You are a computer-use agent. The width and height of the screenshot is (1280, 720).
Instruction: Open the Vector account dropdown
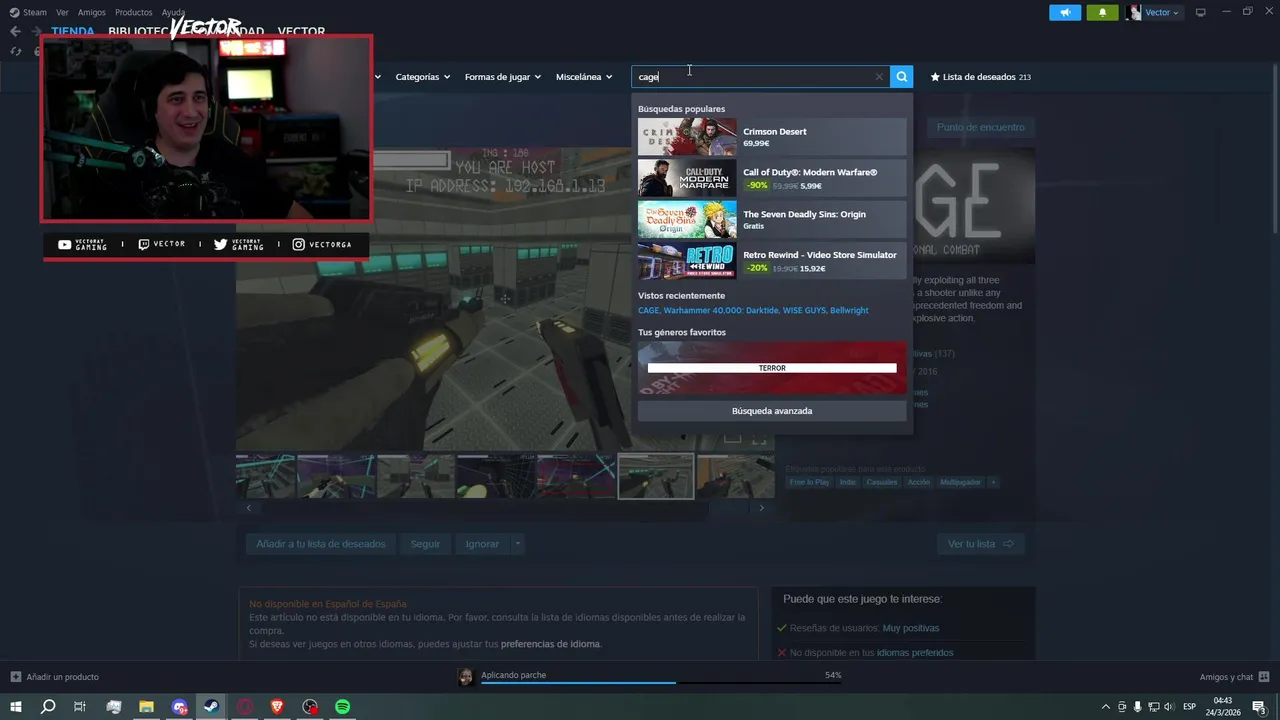[1162, 12]
